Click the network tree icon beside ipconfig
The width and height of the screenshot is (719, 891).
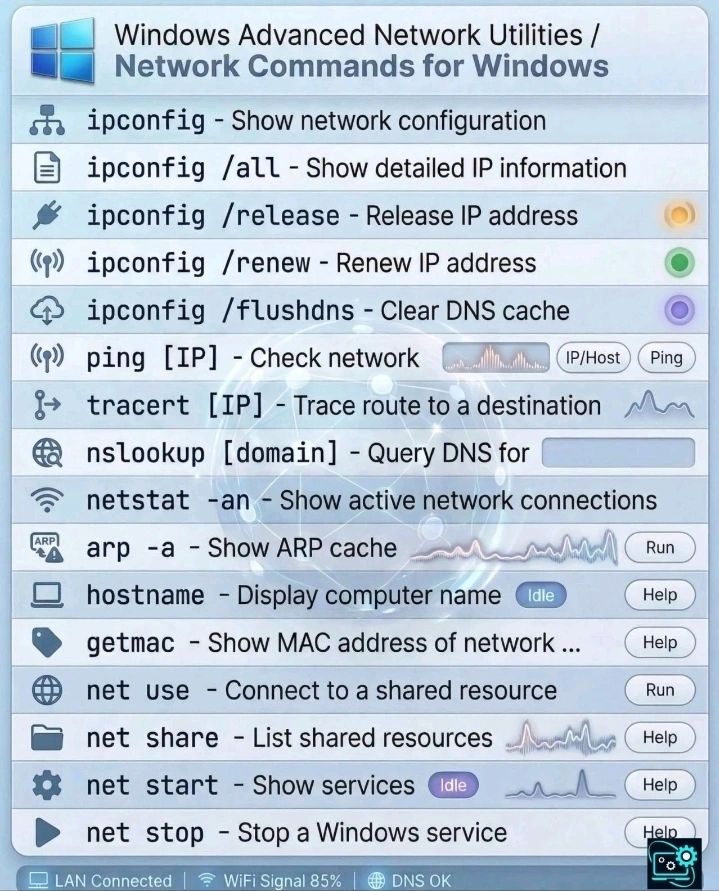[47, 120]
